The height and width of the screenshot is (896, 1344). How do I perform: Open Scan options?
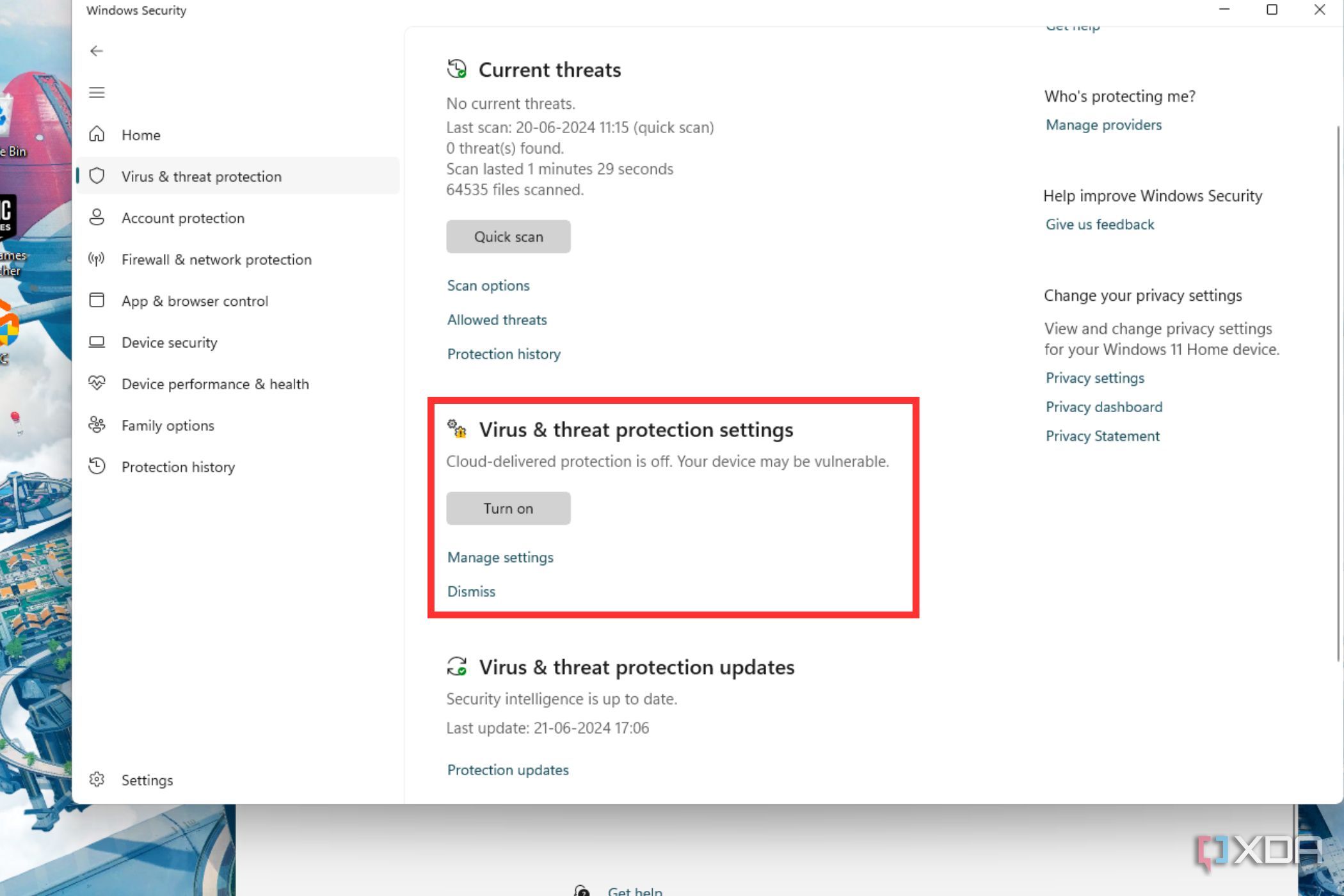(488, 285)
